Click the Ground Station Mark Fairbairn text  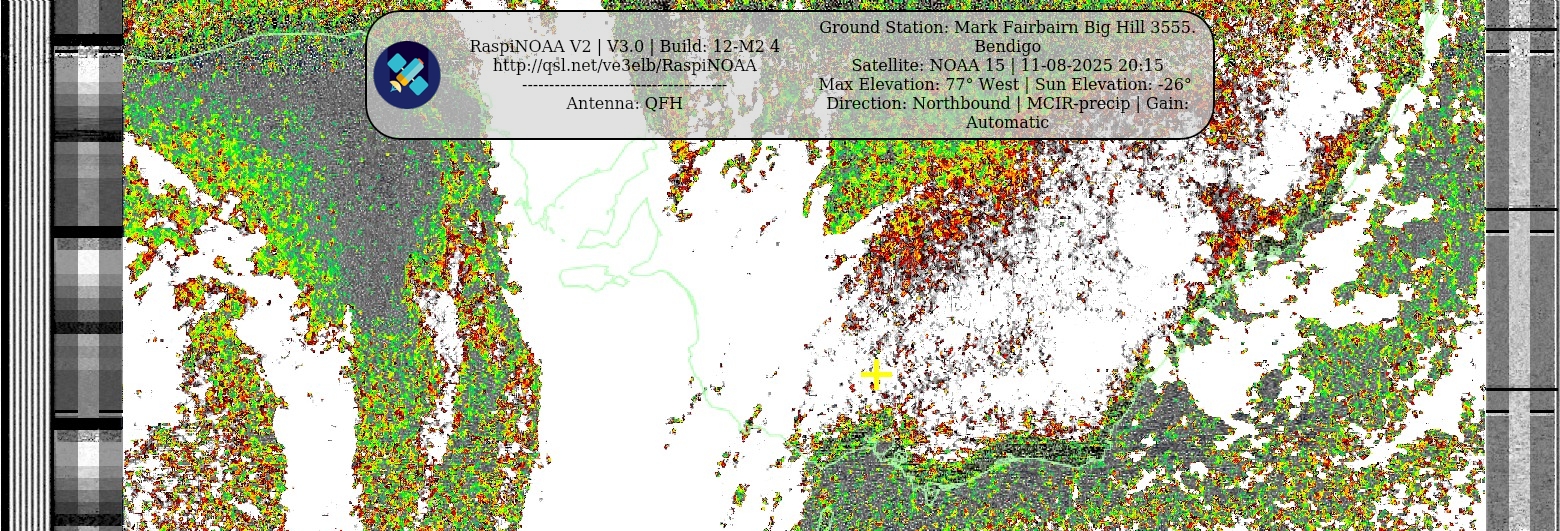(x=1006, y=27)
